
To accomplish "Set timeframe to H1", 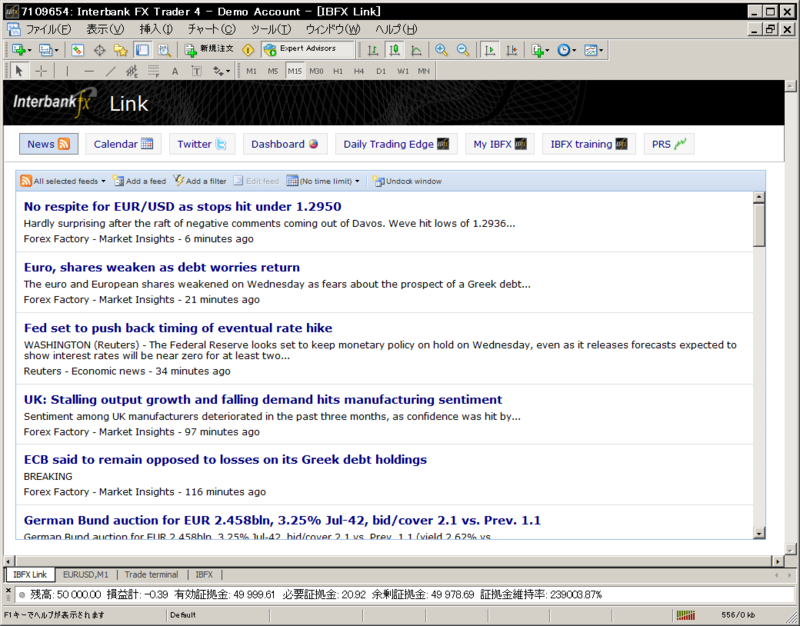I will (338, 71).
